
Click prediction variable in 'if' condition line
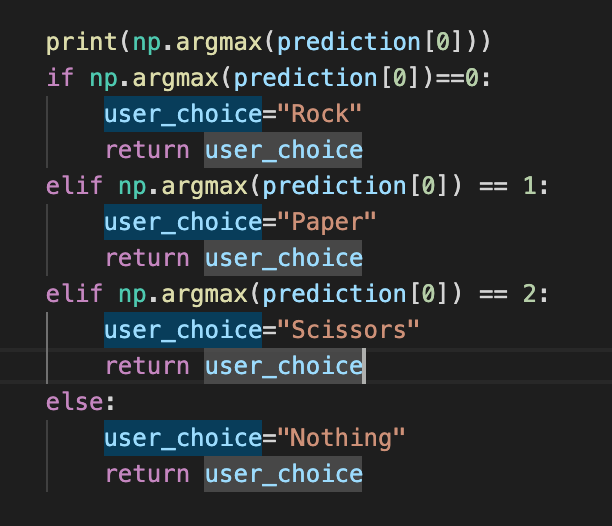[x=305, y=78]
